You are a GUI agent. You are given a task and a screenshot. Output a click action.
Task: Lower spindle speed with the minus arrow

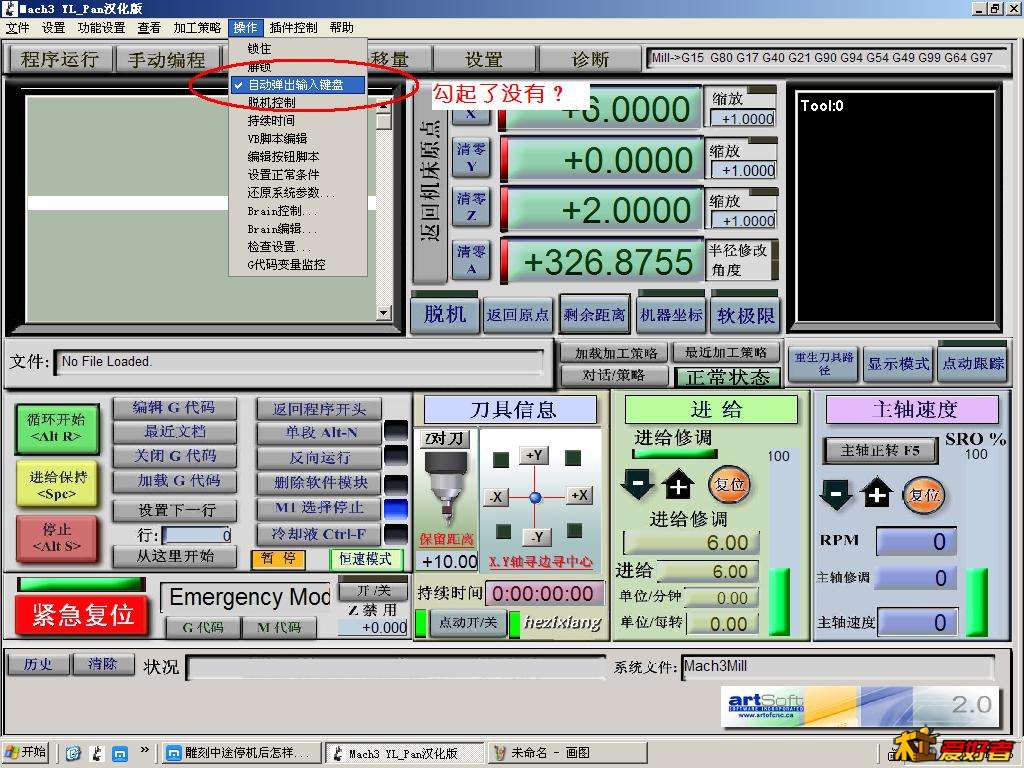click(x=836, y=495)
